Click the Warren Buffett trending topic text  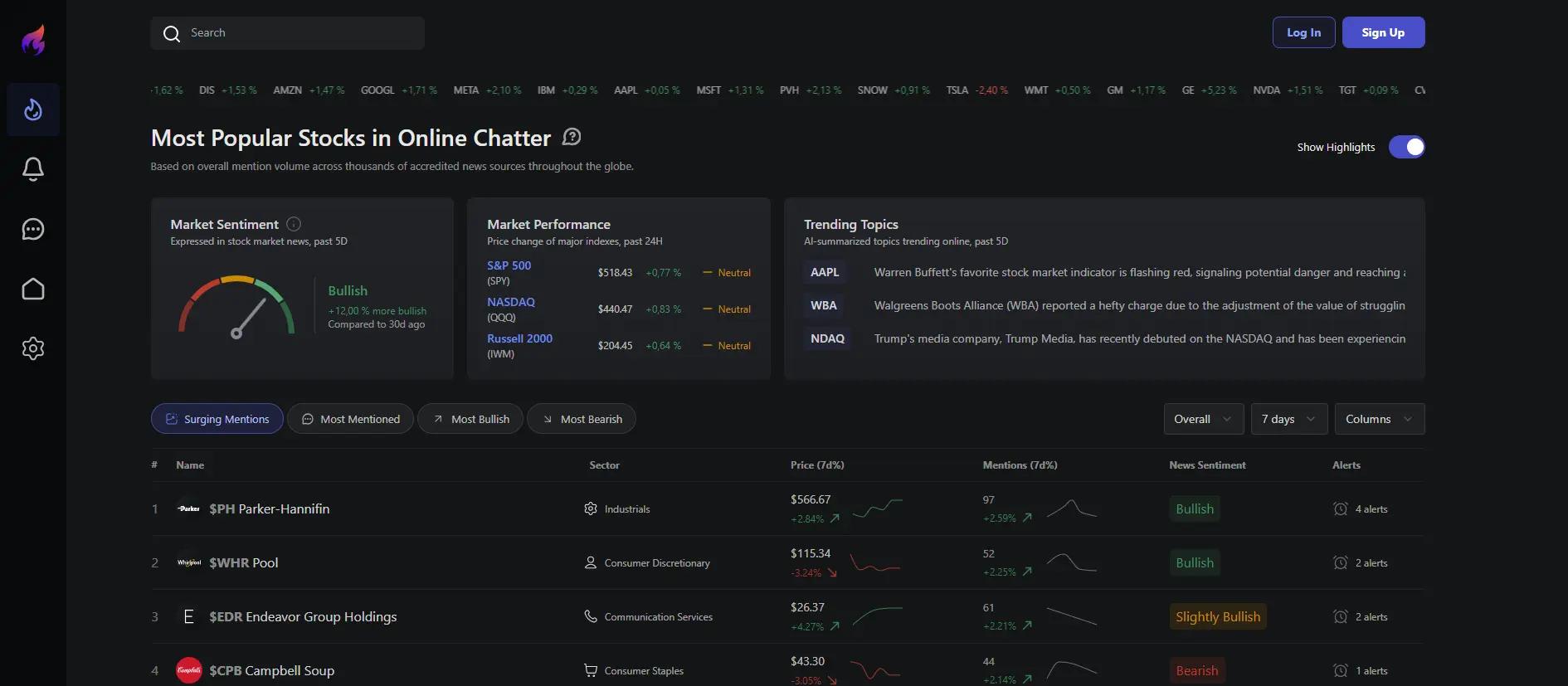(x=1139, y=272)
